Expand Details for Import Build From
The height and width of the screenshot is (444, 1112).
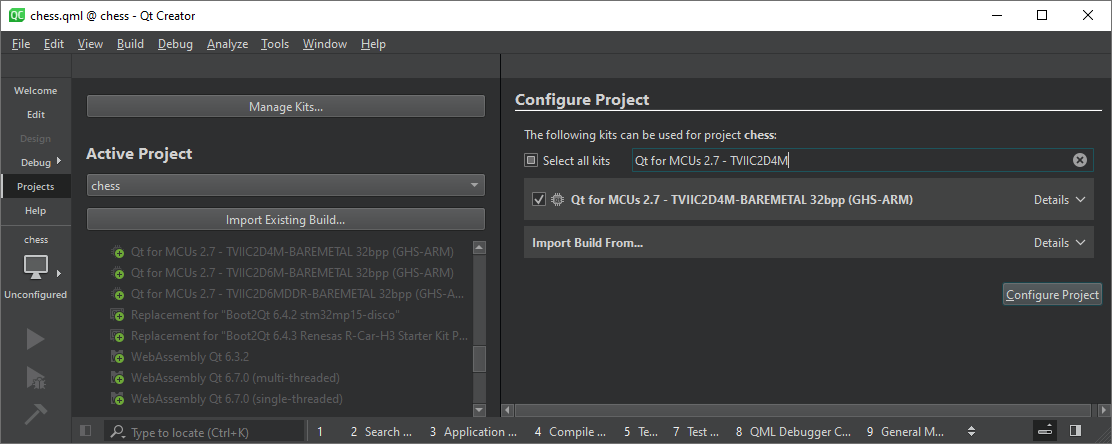point(1059,243)
